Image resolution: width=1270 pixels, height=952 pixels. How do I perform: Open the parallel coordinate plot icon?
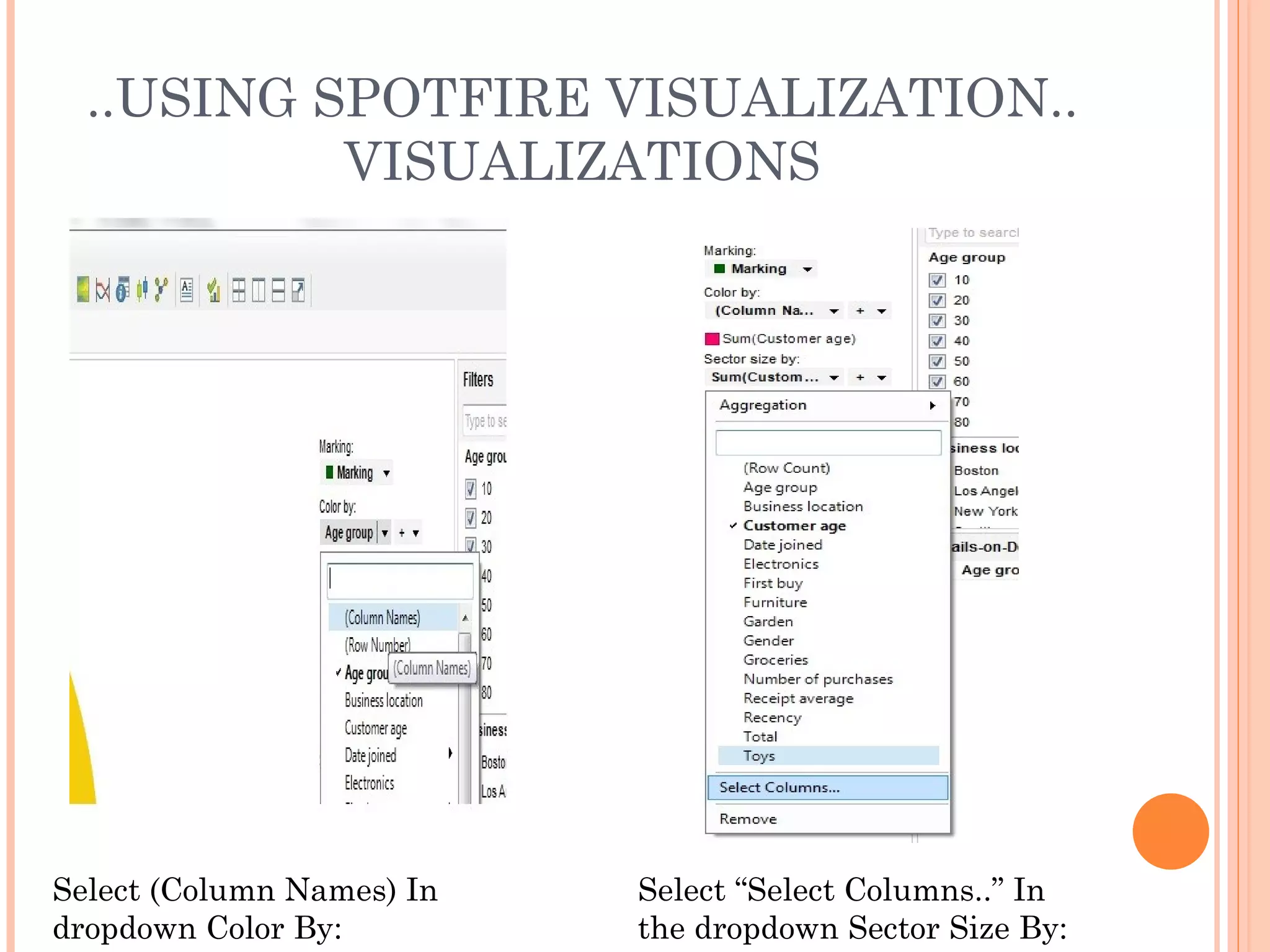coord(103,289)
